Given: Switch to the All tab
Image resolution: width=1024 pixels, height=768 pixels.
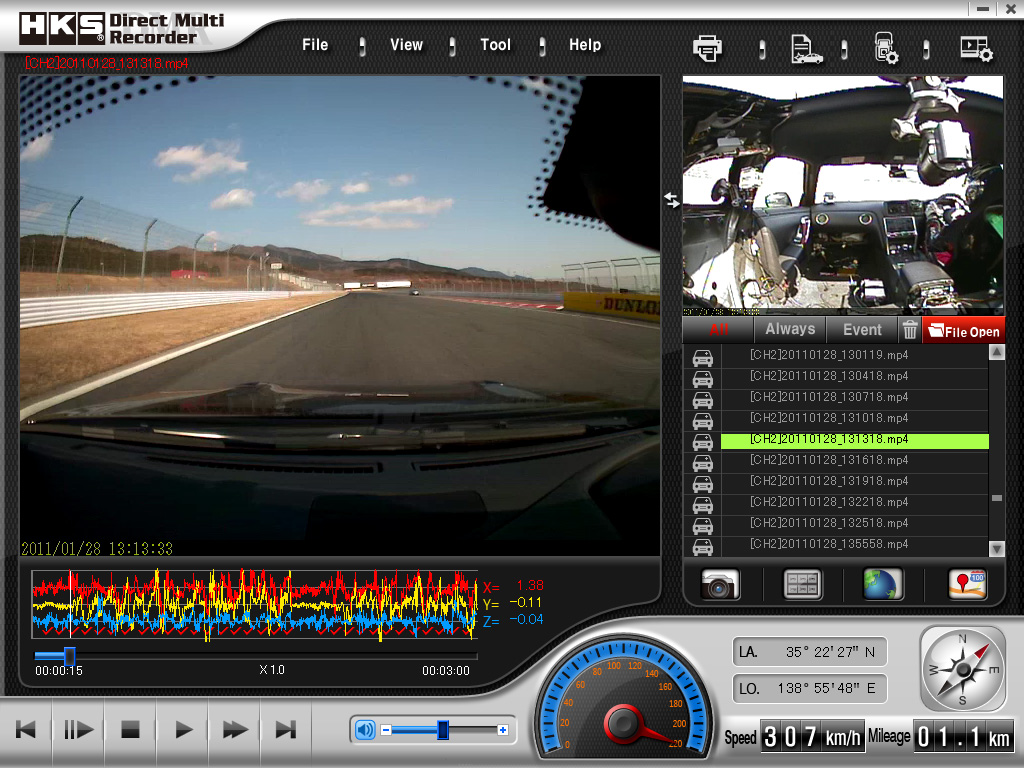Looking at the screenshot, I should [718, 330].
